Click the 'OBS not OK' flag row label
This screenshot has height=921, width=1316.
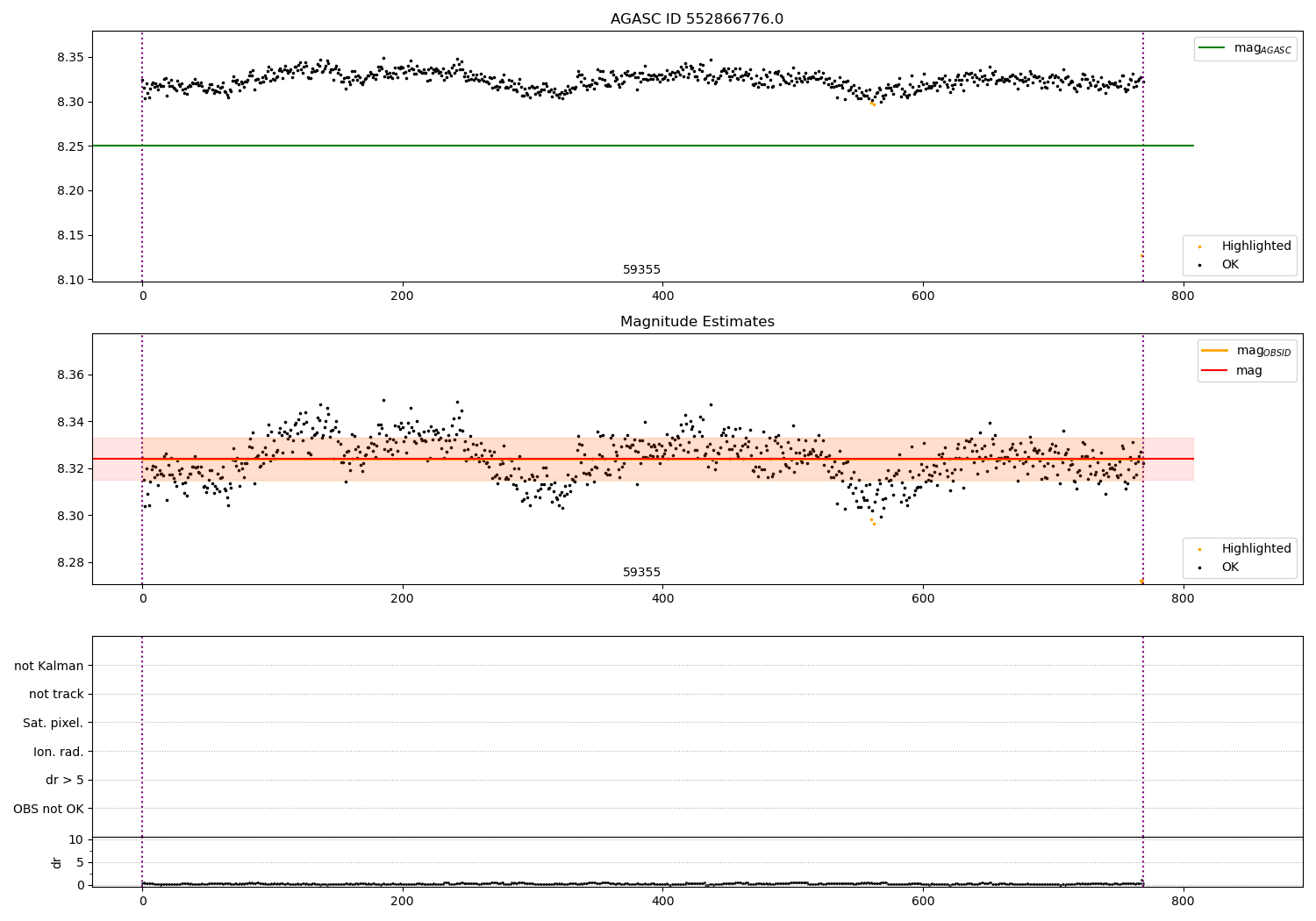[48, 810]
